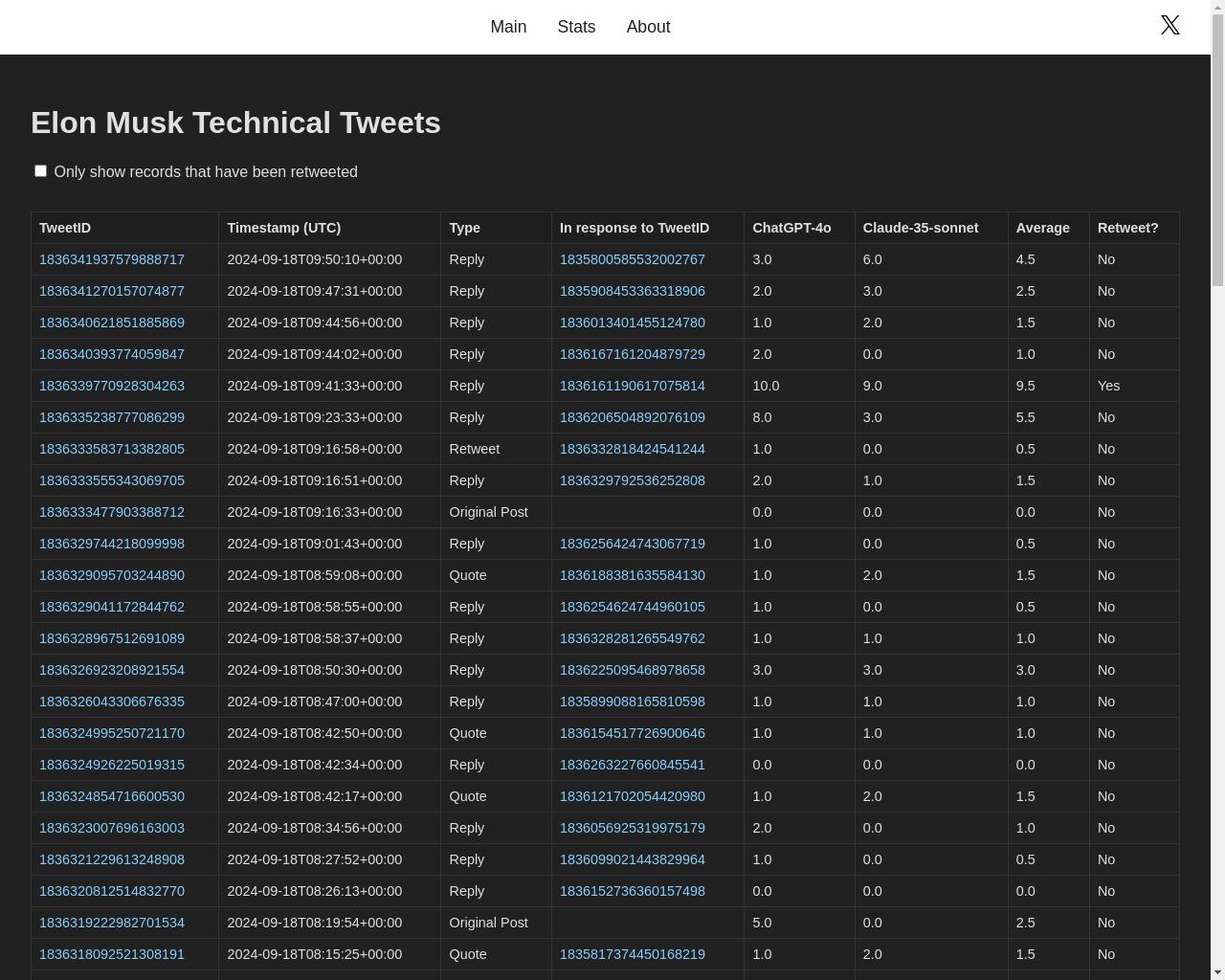Open tweet 1836326043306676335
The width and height of the screenshot is (1225, 980).
point(112,702)
